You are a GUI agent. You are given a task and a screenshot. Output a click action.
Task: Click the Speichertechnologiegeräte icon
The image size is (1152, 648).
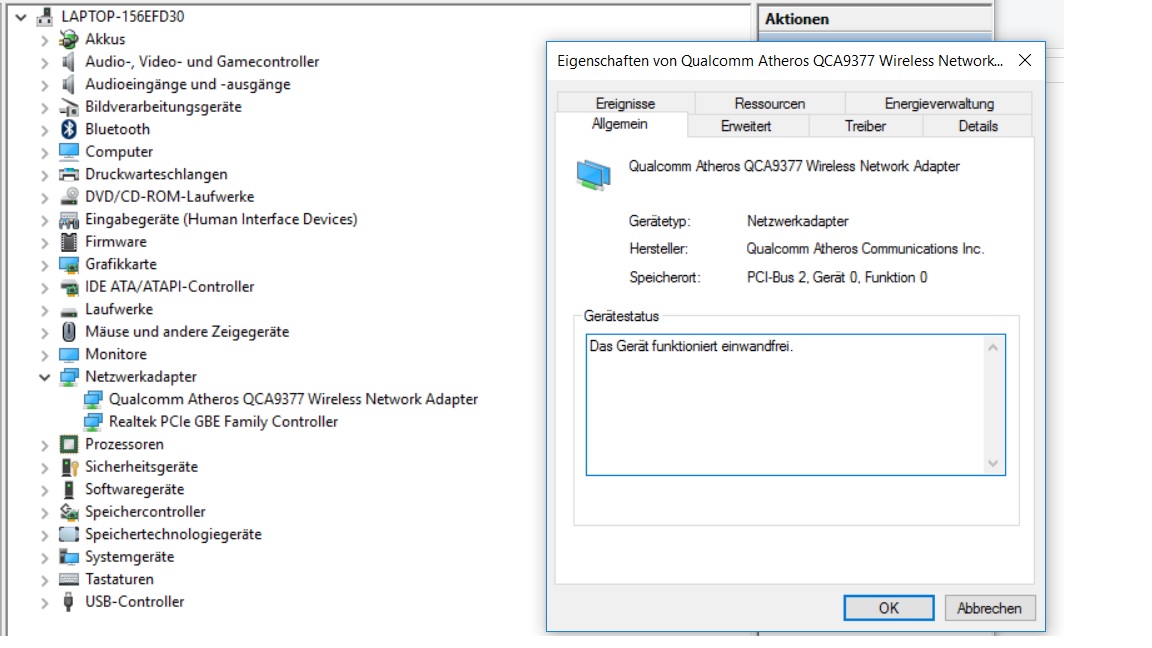pyautogui.click(x=68, y=535)
